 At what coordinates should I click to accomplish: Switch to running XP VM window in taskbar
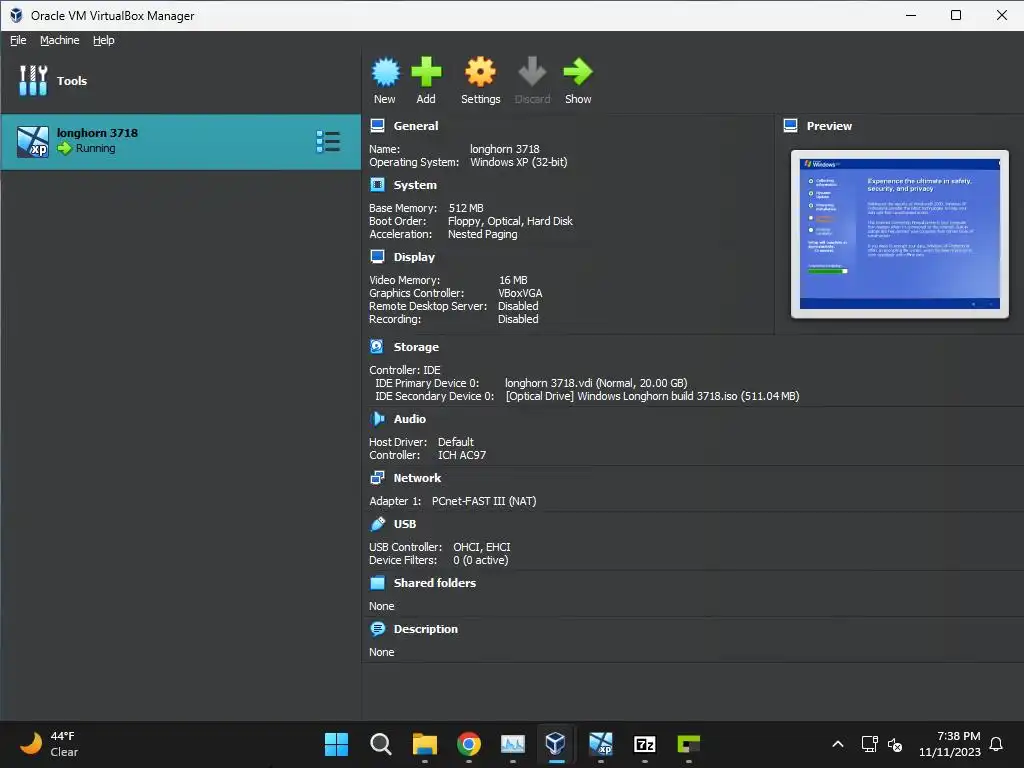tap(601, 744)
